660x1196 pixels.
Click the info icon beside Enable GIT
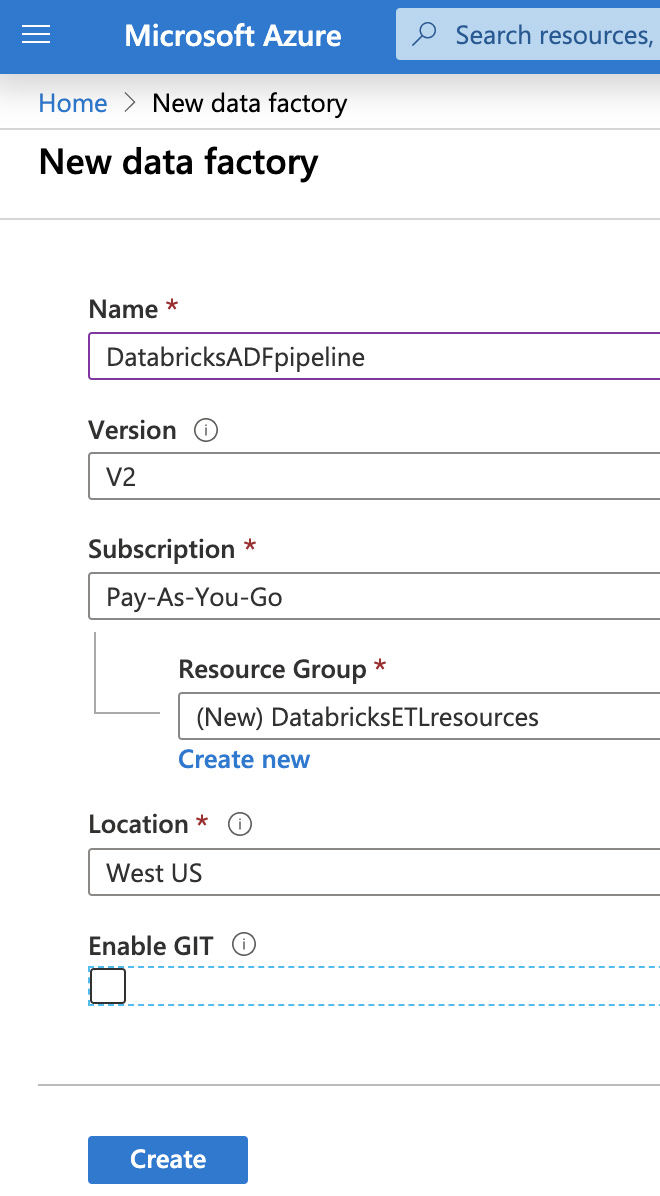(x=244, y=945)
